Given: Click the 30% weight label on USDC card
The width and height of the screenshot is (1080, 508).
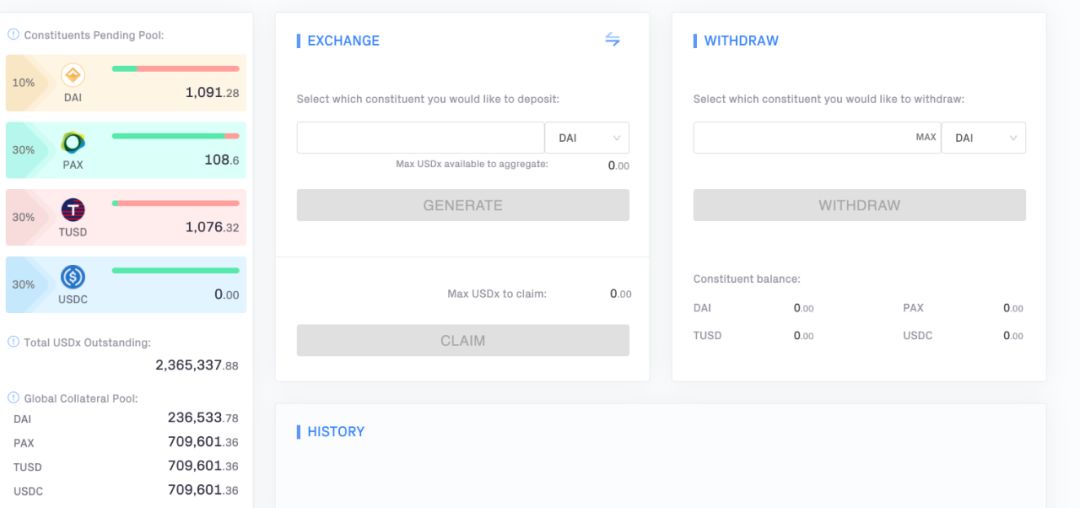Looking at the screenshot, I should point(23,284).
